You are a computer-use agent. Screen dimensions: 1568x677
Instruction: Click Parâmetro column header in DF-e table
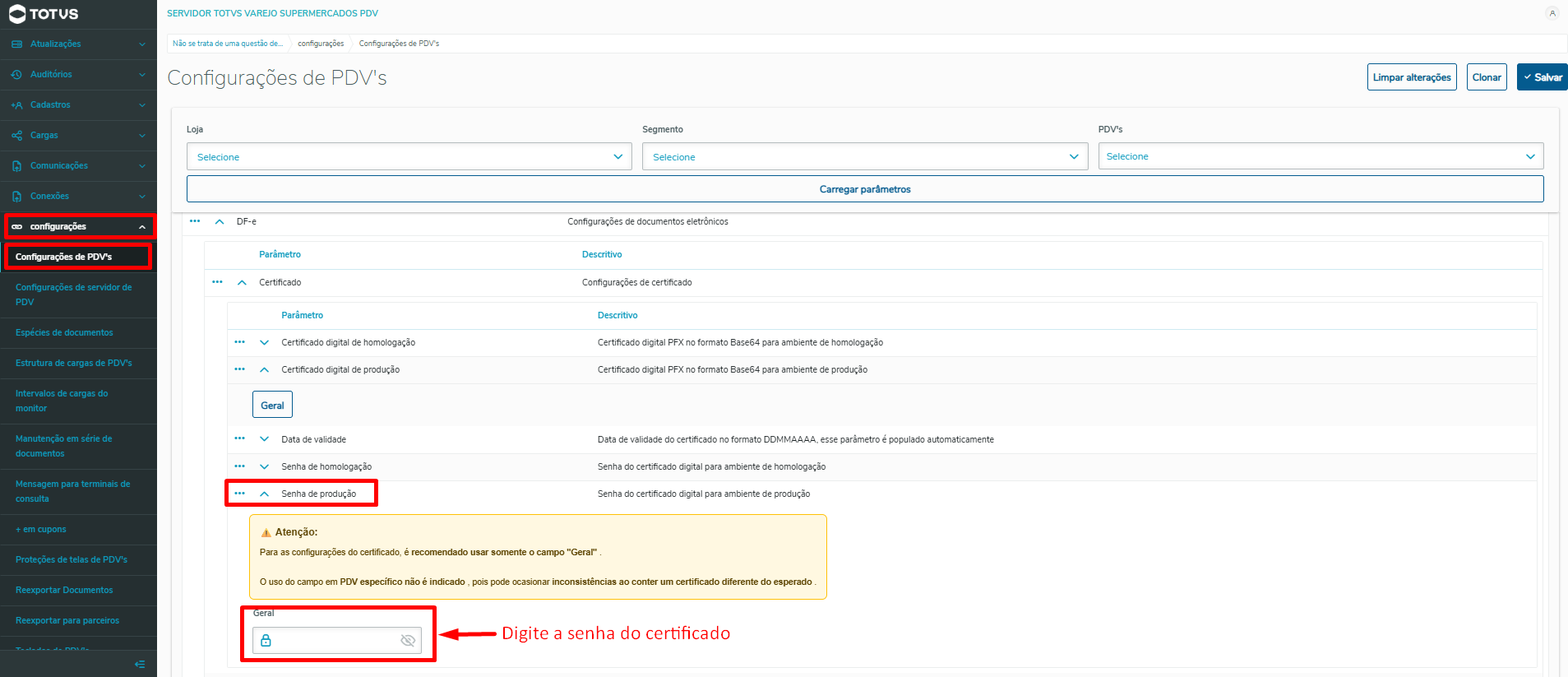280,254
